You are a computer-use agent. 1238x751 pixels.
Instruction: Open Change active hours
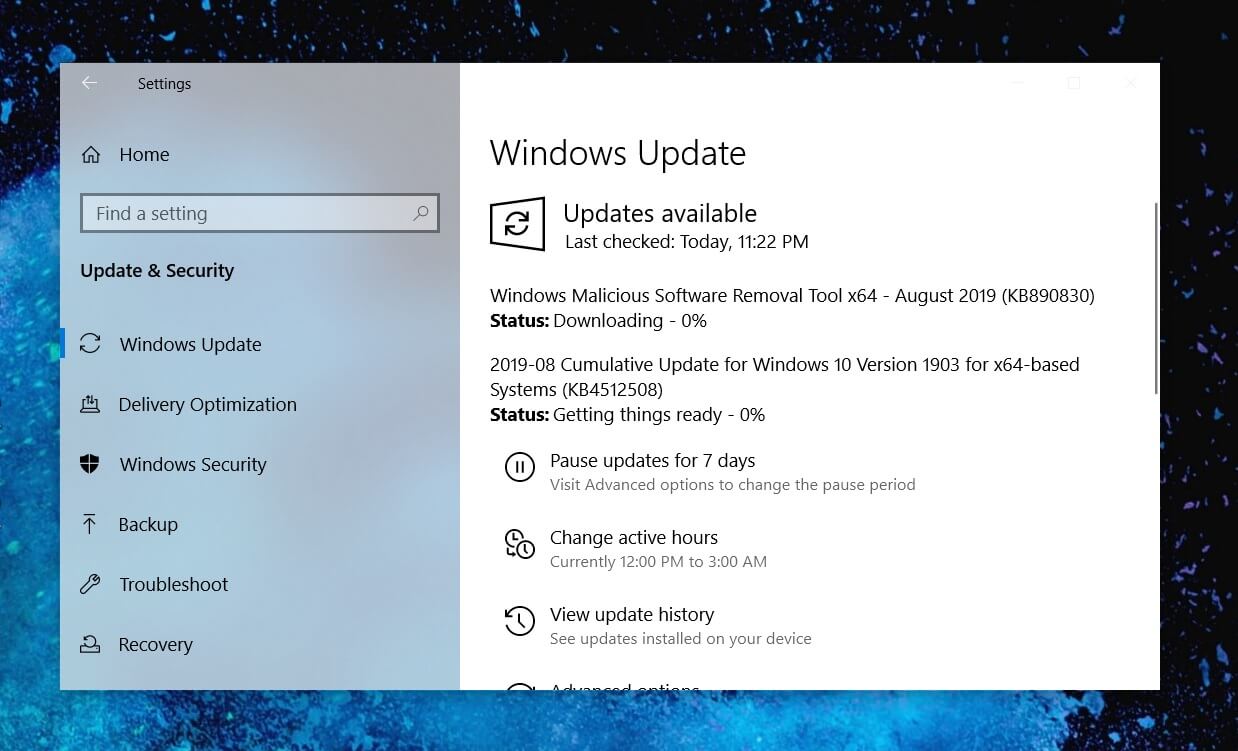coord(634,538)
